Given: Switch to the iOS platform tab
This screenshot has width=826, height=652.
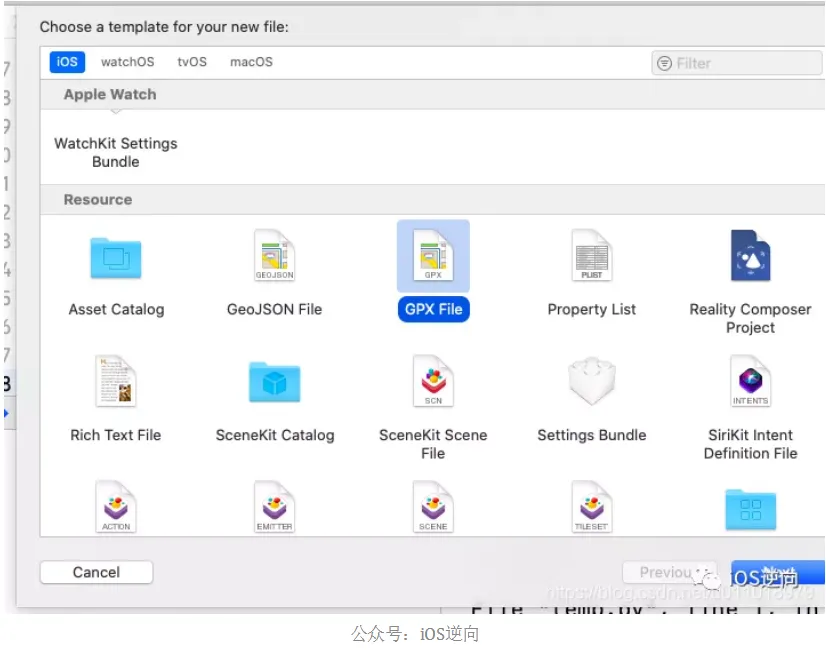Looking at the screenshot, I should (x=67, y=62).
